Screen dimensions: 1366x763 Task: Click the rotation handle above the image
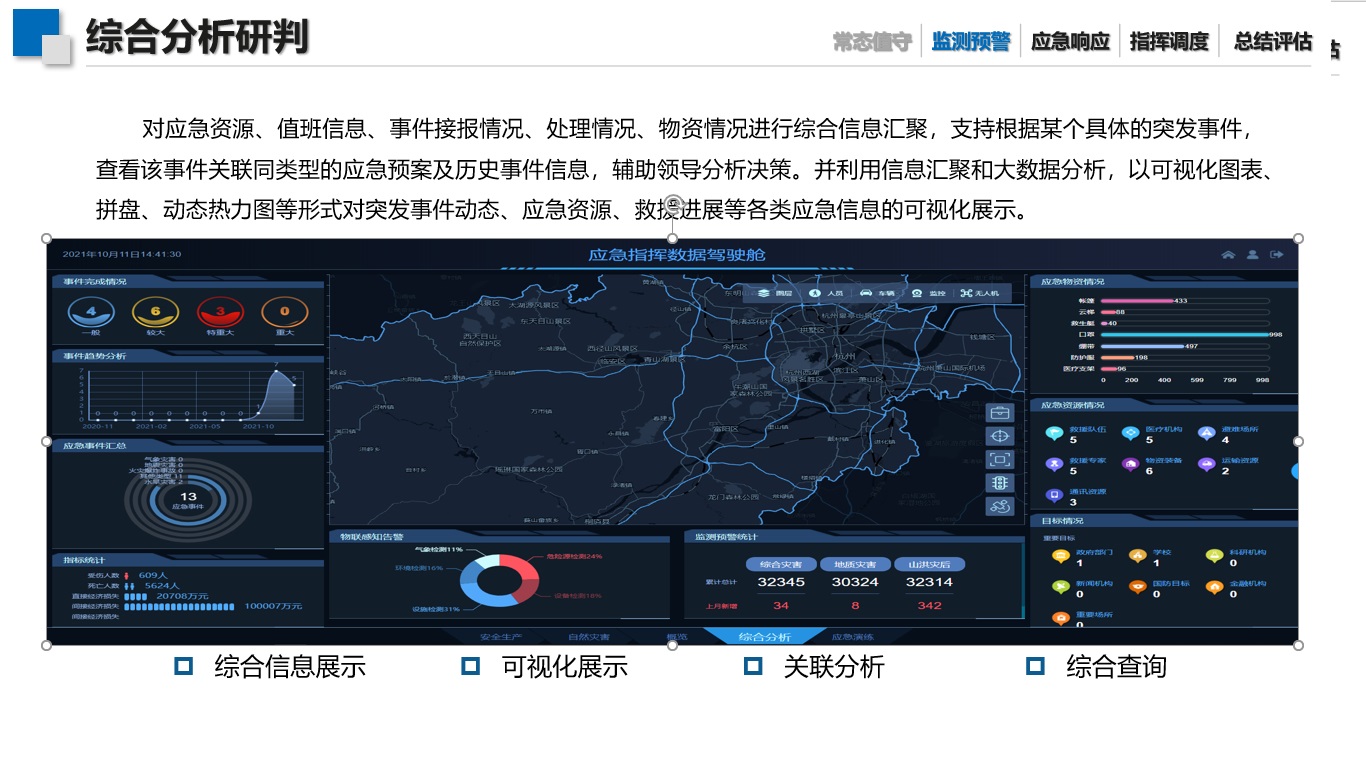673,204
